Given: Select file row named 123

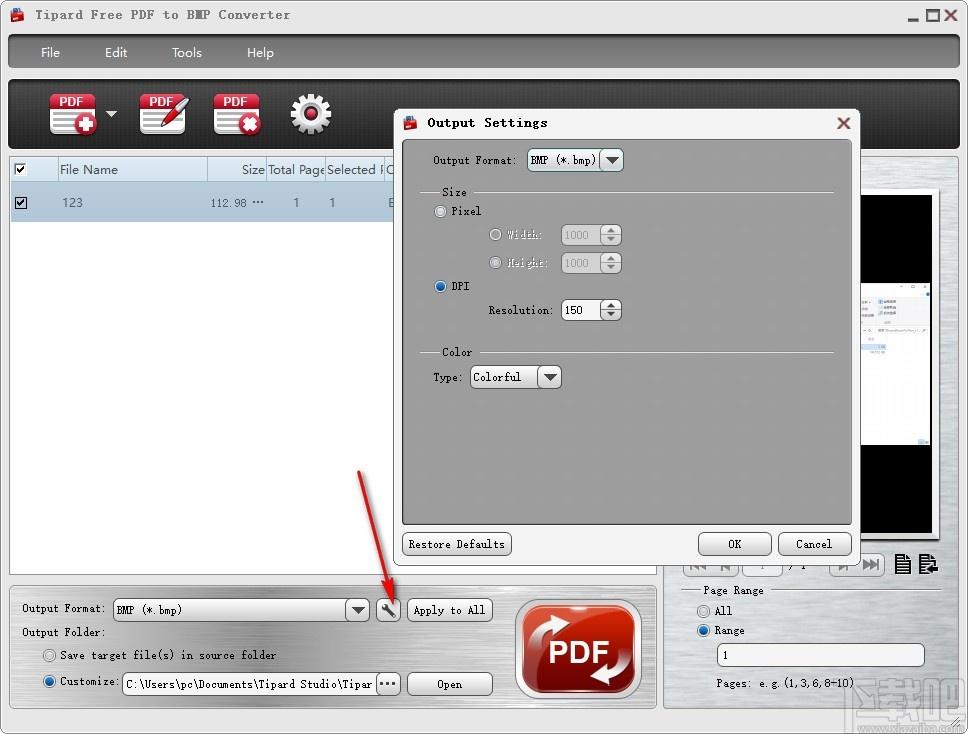Looking at the screenshot, I should click(x=202, y=202).
